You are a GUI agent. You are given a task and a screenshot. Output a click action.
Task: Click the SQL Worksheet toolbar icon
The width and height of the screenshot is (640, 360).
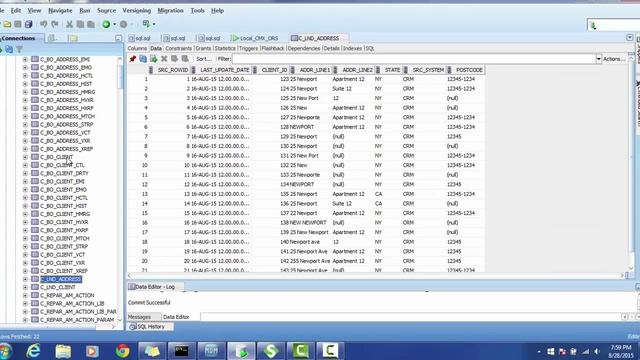pyautogui.click(x=146, y=24)
